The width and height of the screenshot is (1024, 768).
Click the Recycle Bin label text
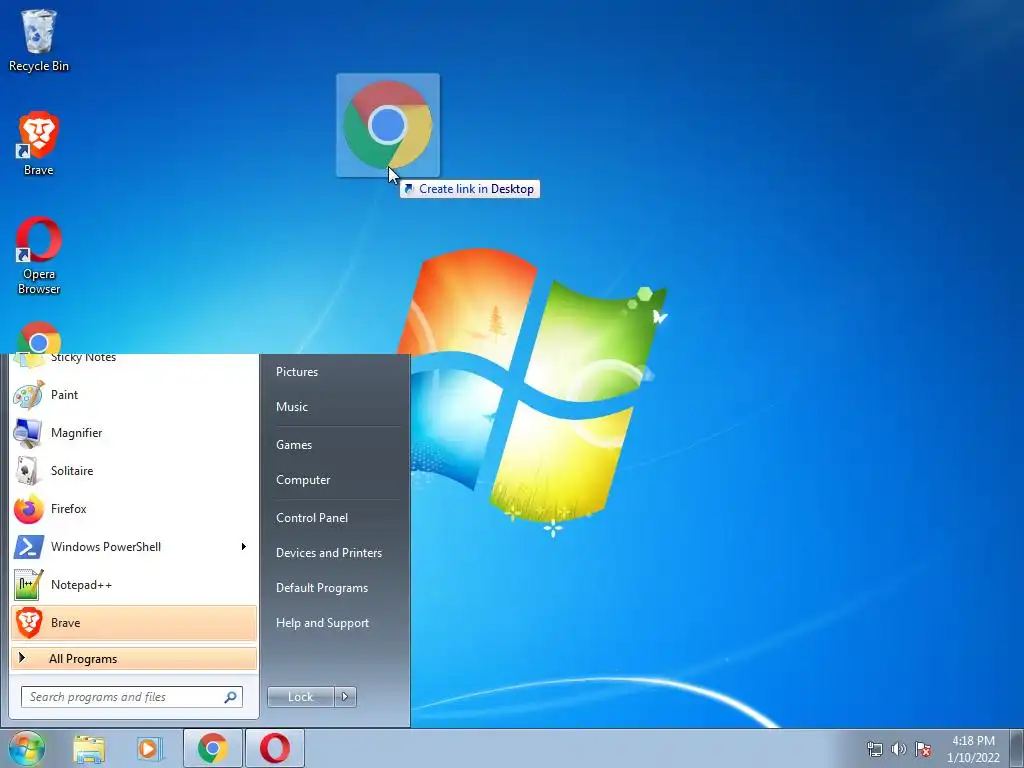click(x=39, y=66)
